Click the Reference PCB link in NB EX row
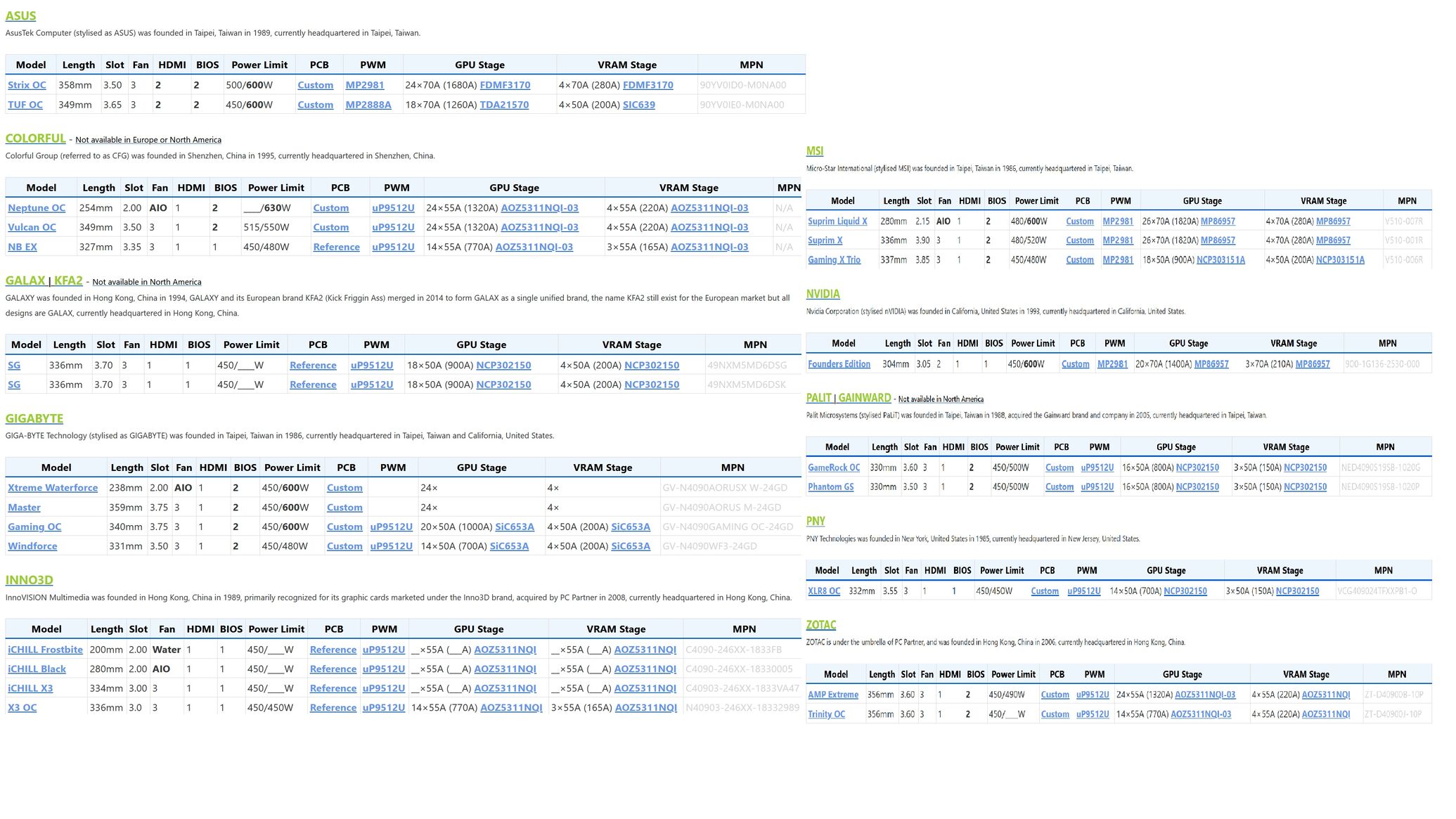 (336, 247)
